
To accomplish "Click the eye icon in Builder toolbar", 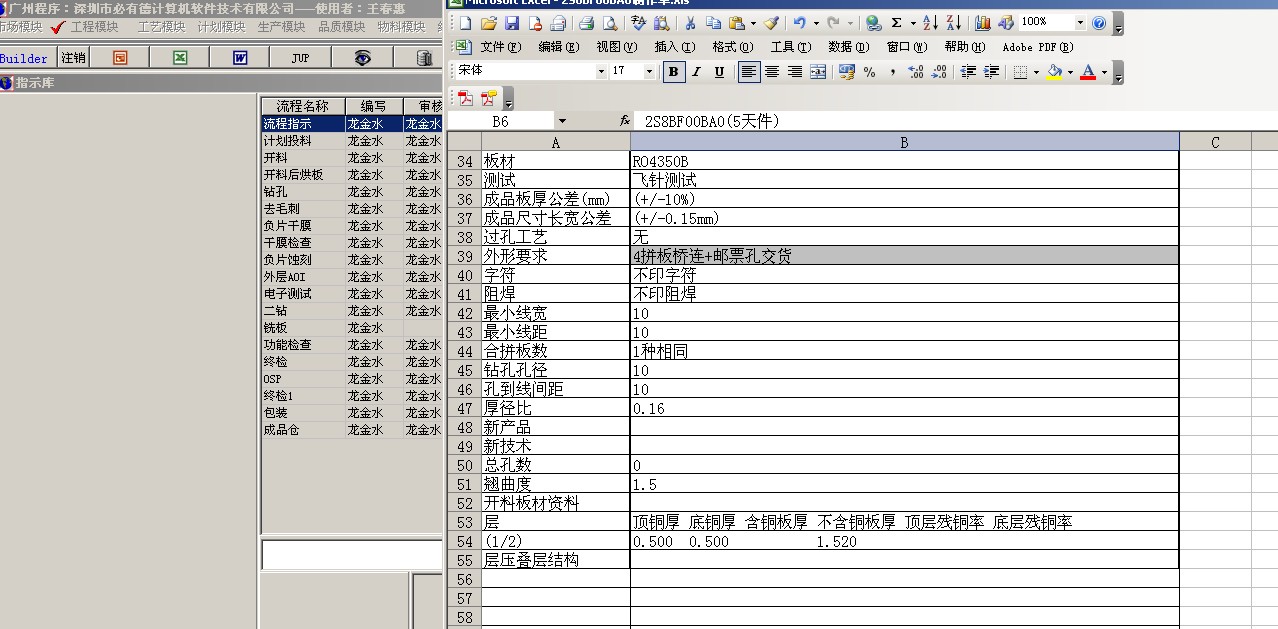I will tap(363, 58).
